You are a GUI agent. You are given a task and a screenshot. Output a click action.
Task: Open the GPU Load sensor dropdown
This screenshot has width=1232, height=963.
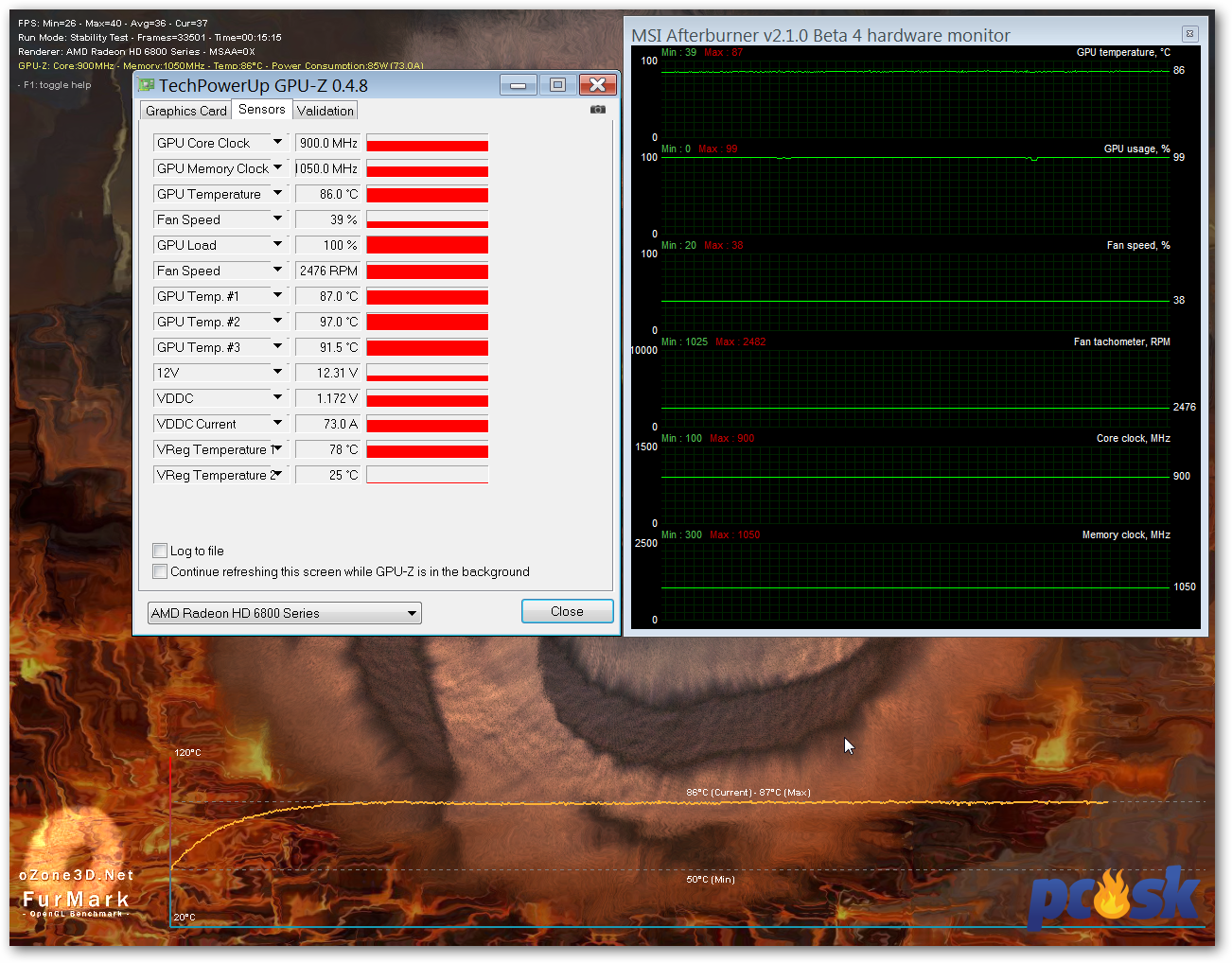coord(277,244)
